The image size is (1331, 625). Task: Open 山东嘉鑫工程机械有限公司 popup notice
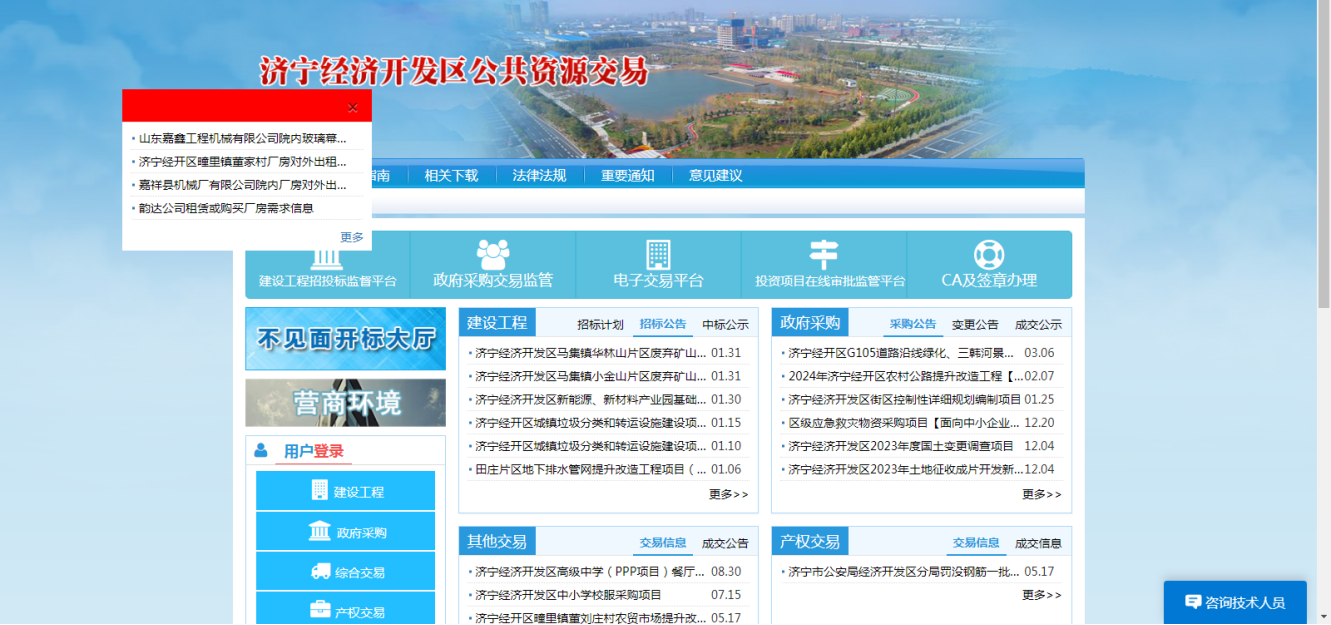pos(243,138)
